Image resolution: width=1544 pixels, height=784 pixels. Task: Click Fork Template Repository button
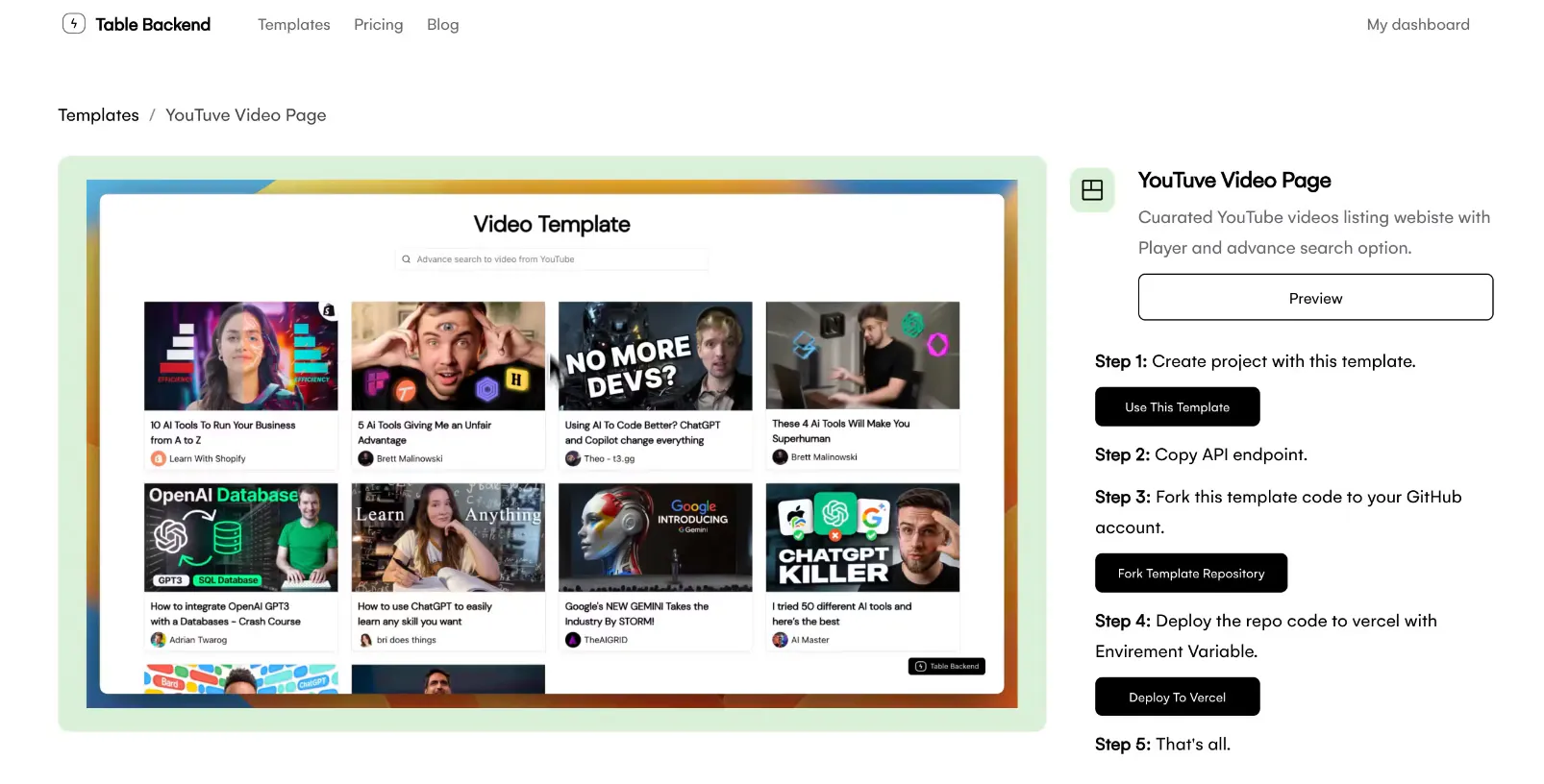pyautogui.click(x=1191, y=574)
